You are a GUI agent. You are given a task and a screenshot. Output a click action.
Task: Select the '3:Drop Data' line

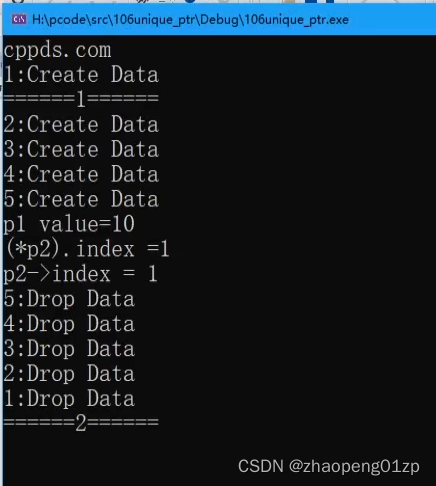(69, 349)
